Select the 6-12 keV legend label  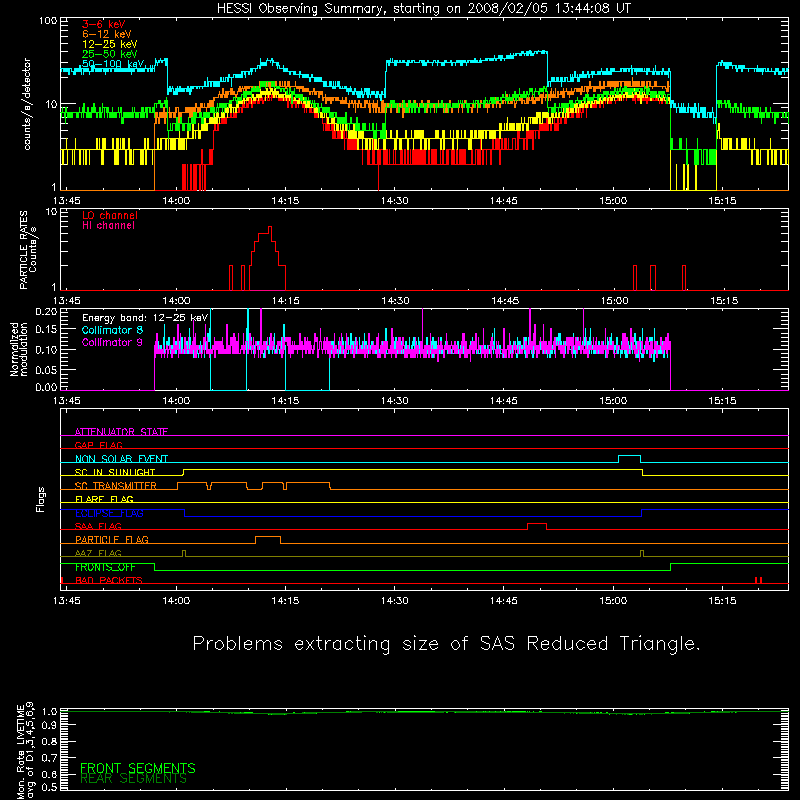point(107,34)
